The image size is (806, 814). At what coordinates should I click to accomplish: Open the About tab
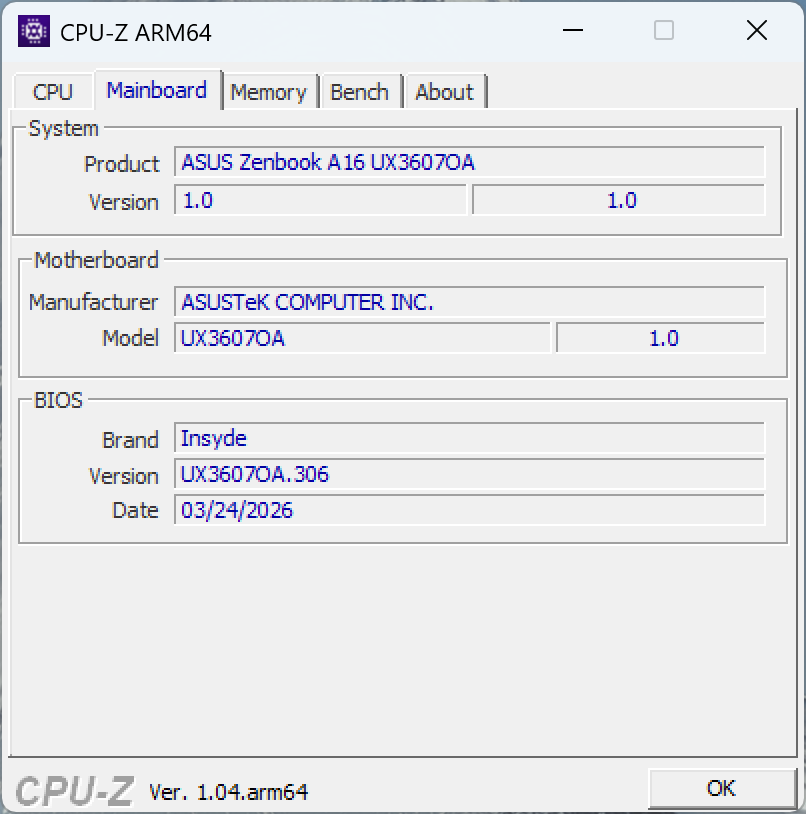click(444, 92)
